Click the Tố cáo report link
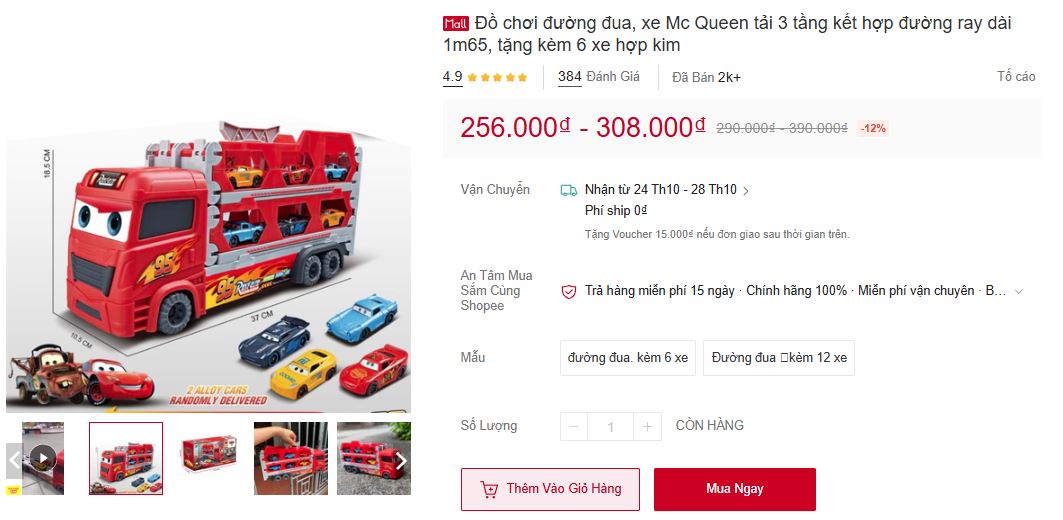 [1016, 77]
